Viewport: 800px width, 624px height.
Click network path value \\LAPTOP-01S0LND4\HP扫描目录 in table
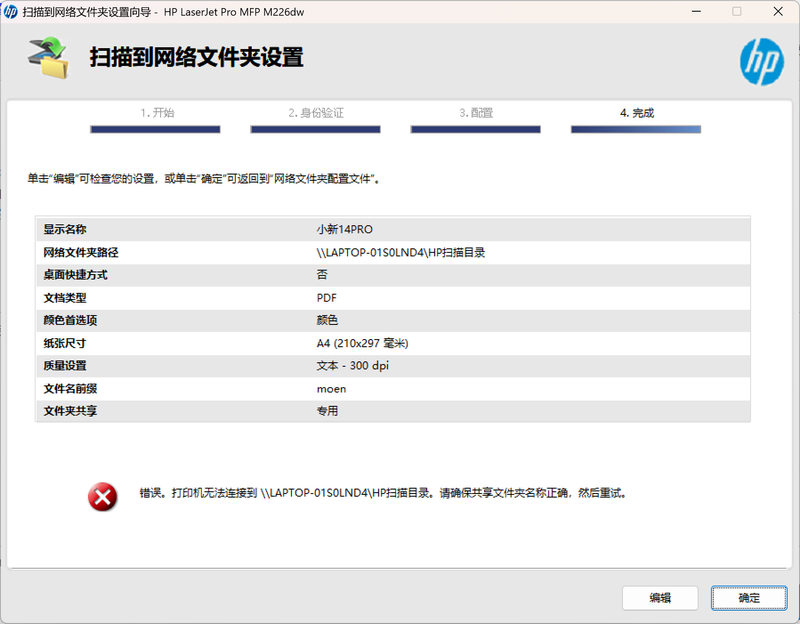401,253
